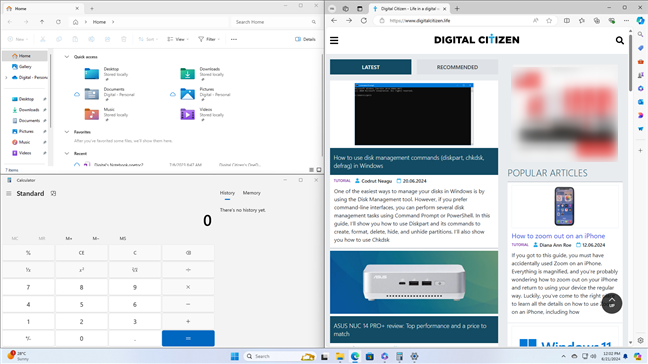Click the Search Home box in File Explorer

pos(275,22)
